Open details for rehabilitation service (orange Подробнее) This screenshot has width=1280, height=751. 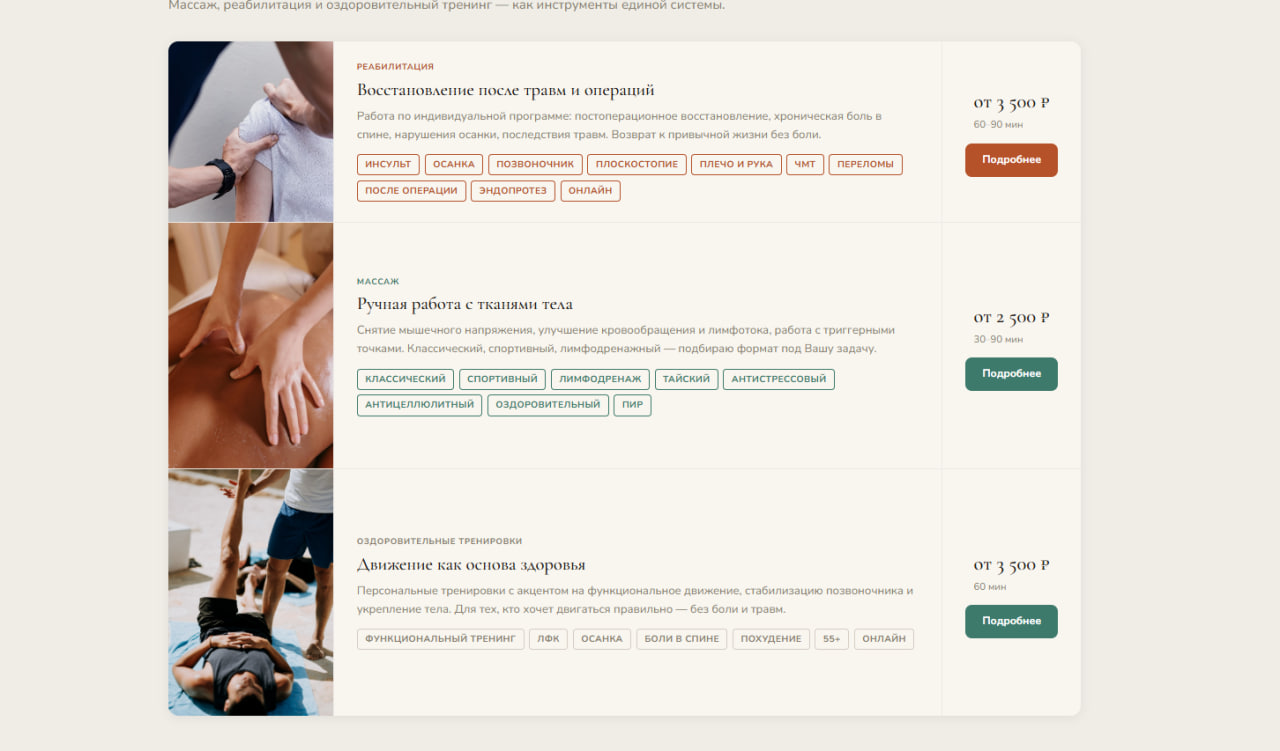click(1011, 160)
